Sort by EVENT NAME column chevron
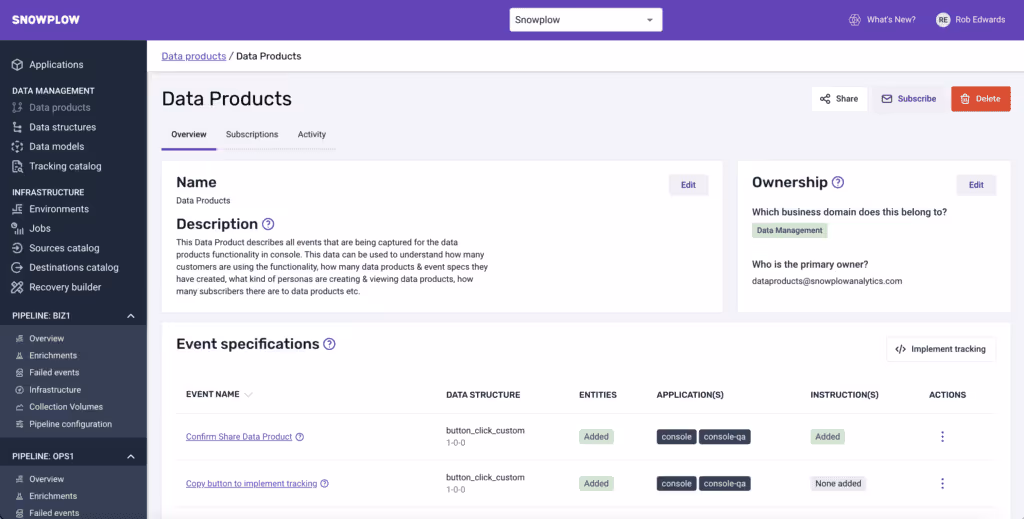Image resolution: width=1024 pixels, height=519 pixels. point(248,395)
